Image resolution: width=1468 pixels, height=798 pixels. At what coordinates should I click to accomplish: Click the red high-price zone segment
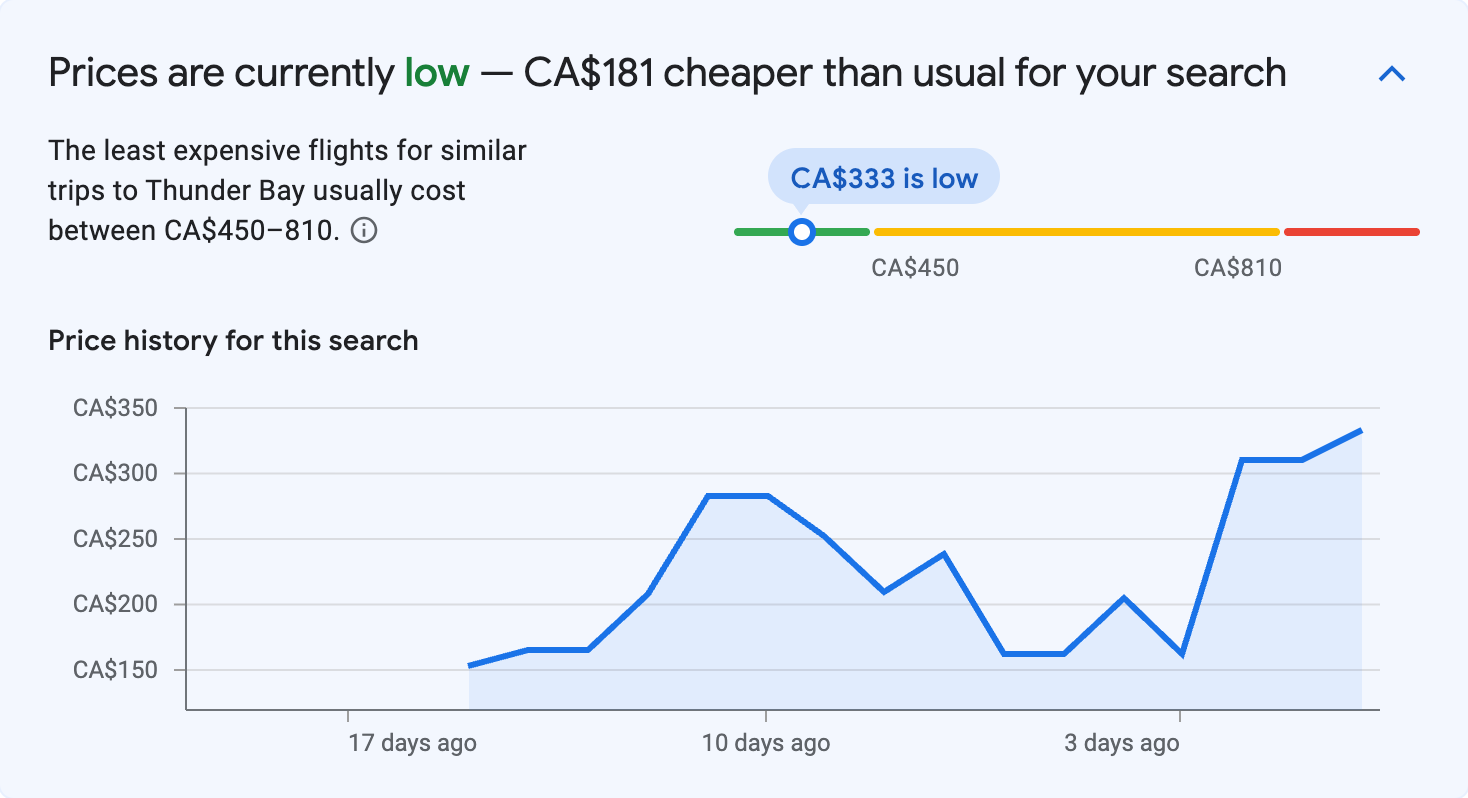point(1352,231)
